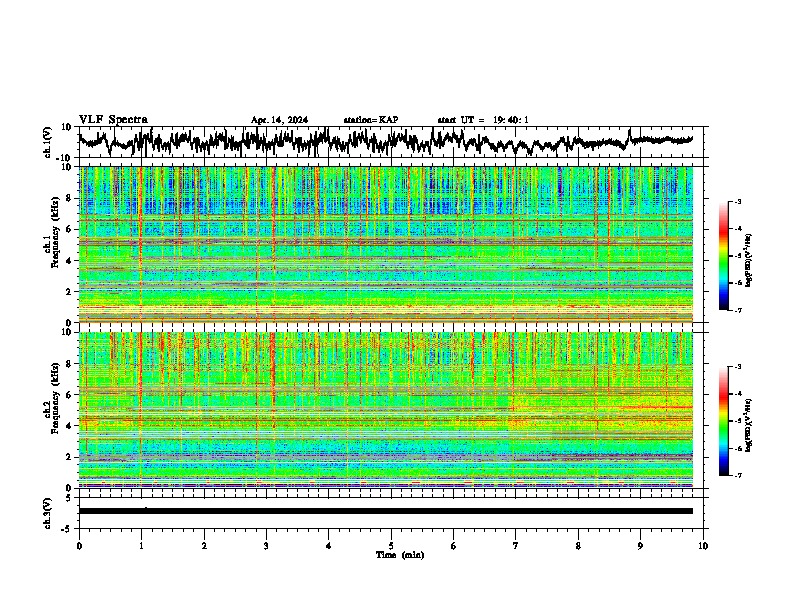Click the ch.1 voltage waveform trace

385,141
